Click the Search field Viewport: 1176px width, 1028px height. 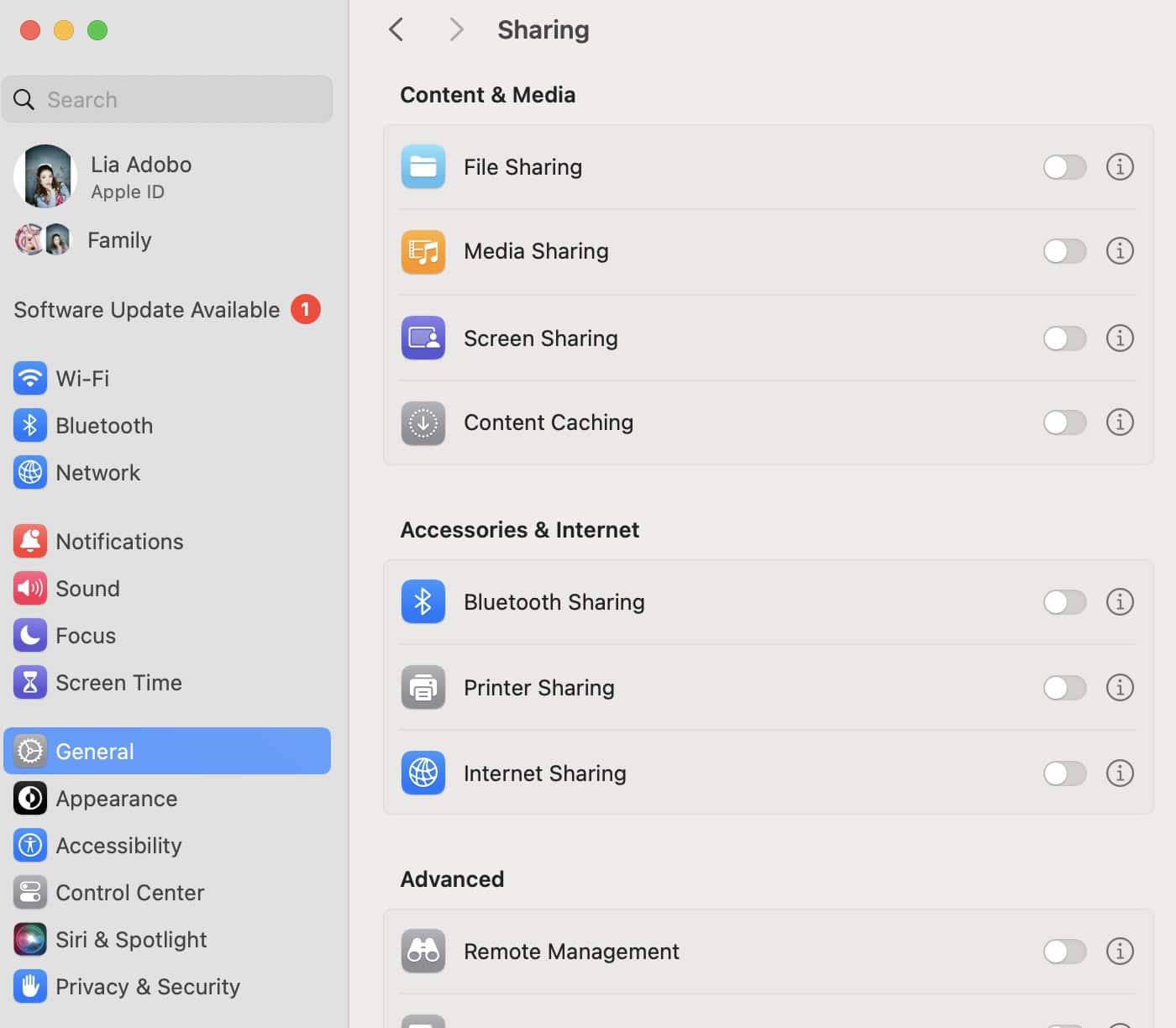coord(168,100)
